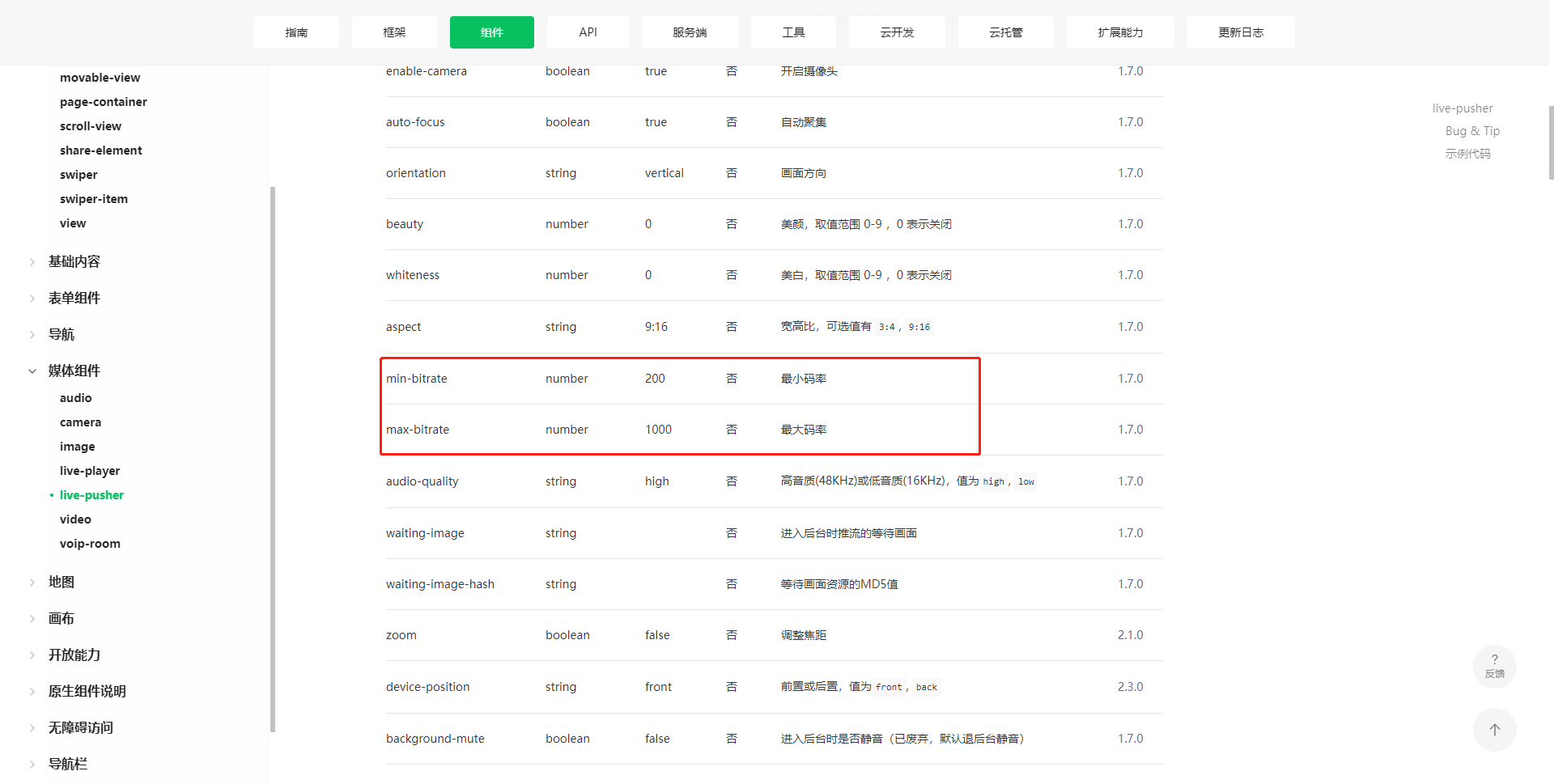The width and height of the screenshot is (1554, 784).
Task: Go to the 云开发 tab
Action: point(897,32)
